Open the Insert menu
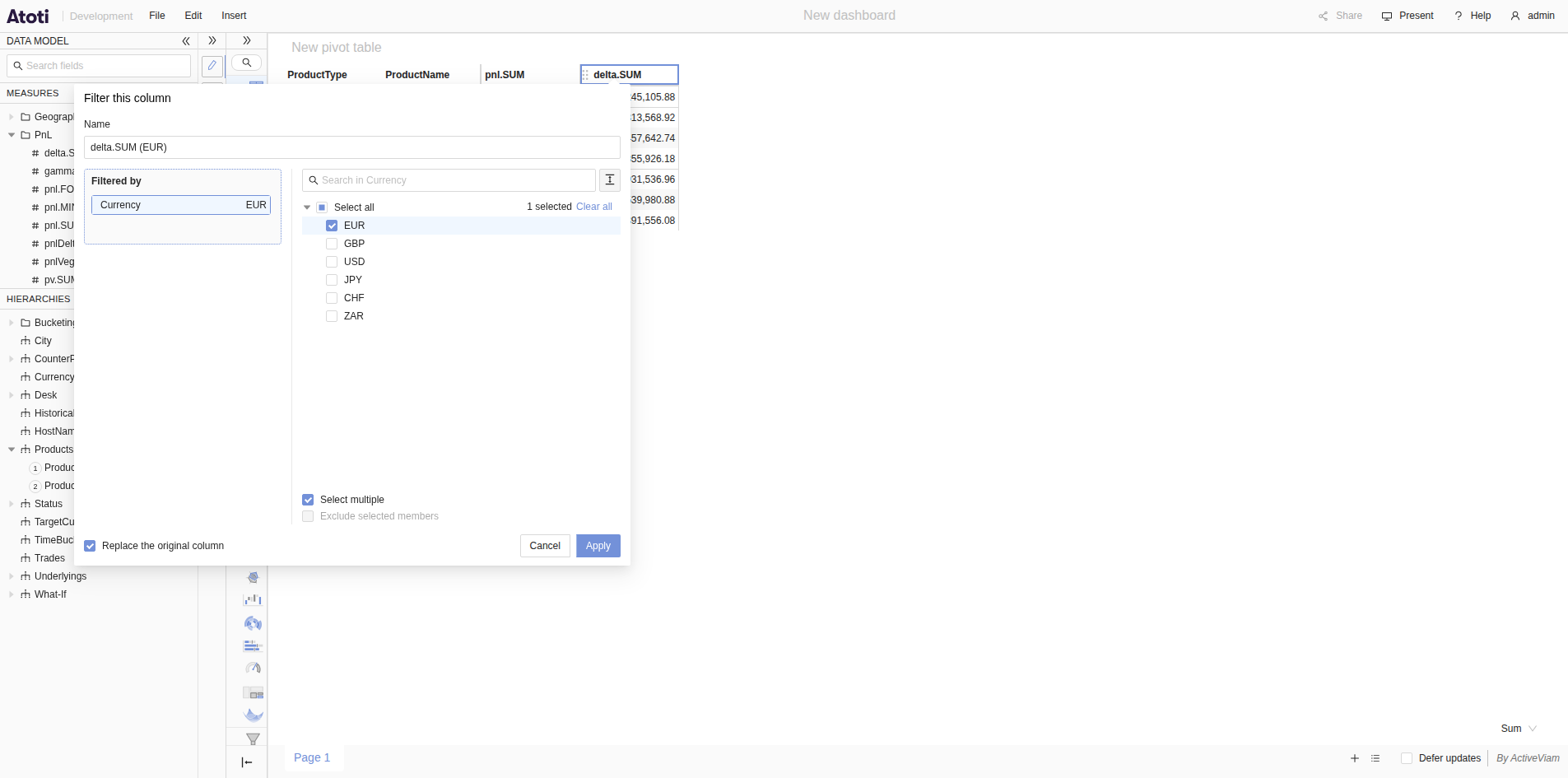This screenshot has height=778, width=1568. (234, 16)
